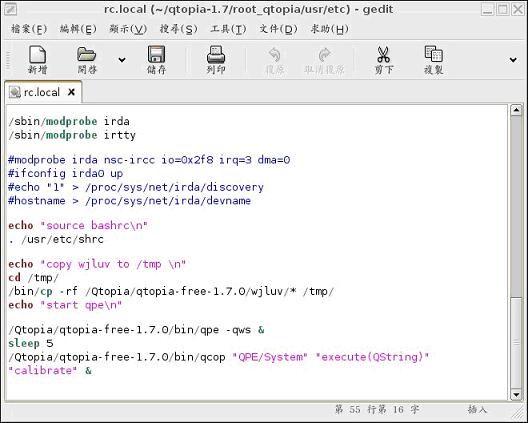Click the insert mode (插入) status indicator

pos(477,410)
